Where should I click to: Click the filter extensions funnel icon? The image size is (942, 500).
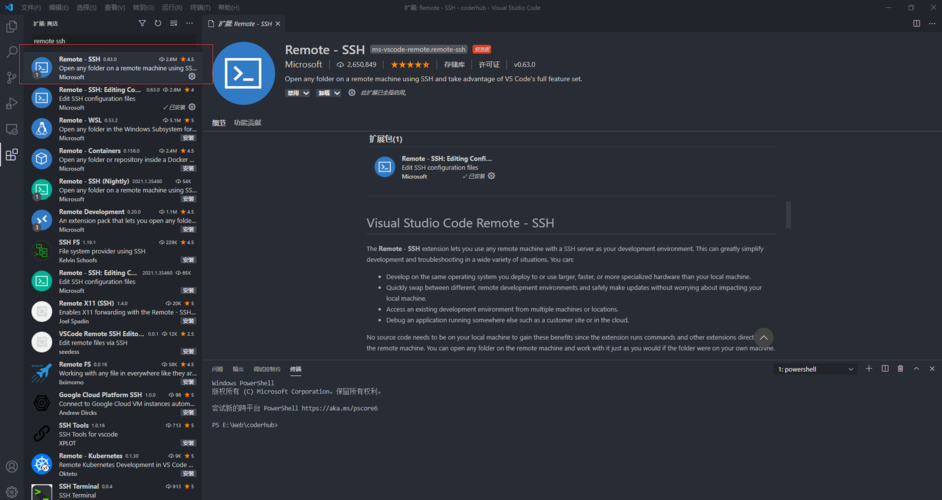tap(142, 23)
